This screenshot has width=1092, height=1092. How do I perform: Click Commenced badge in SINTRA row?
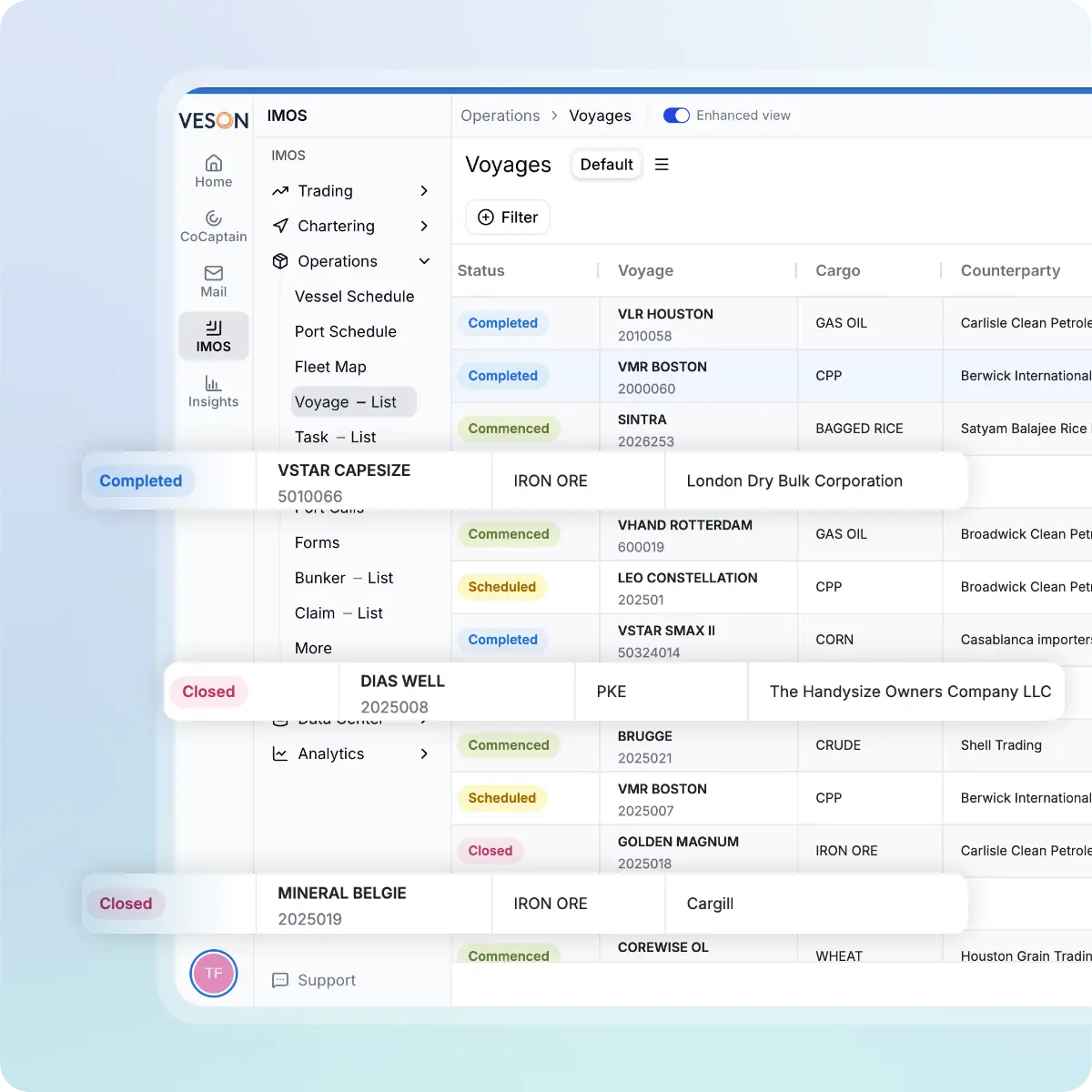coord(509,429)
